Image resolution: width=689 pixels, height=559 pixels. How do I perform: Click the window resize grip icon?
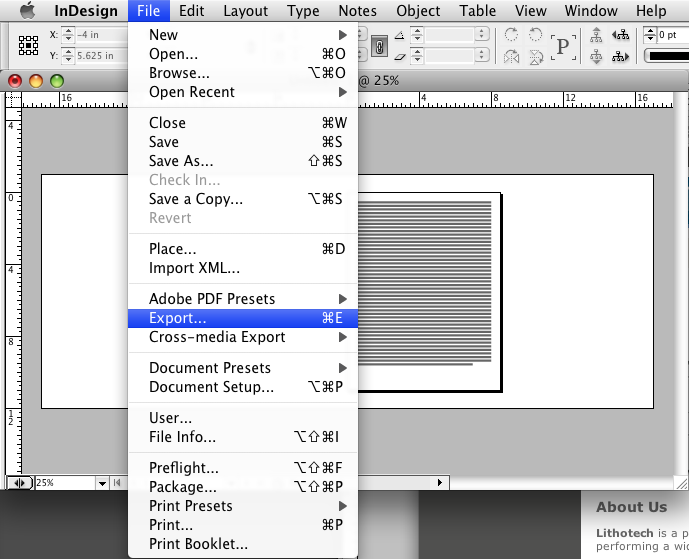coord(681,483)
